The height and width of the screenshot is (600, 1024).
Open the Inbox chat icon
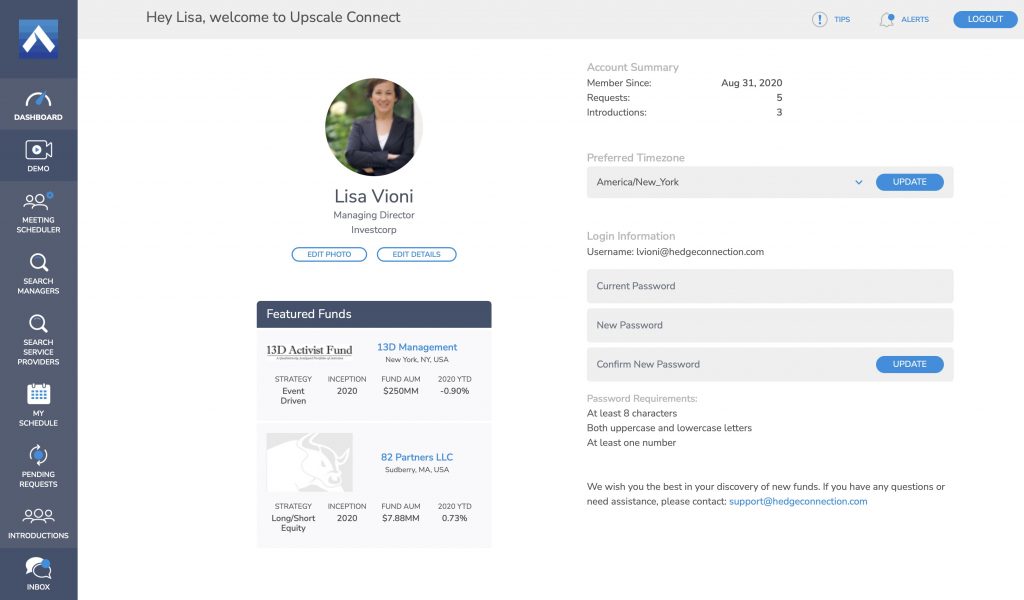38,569
